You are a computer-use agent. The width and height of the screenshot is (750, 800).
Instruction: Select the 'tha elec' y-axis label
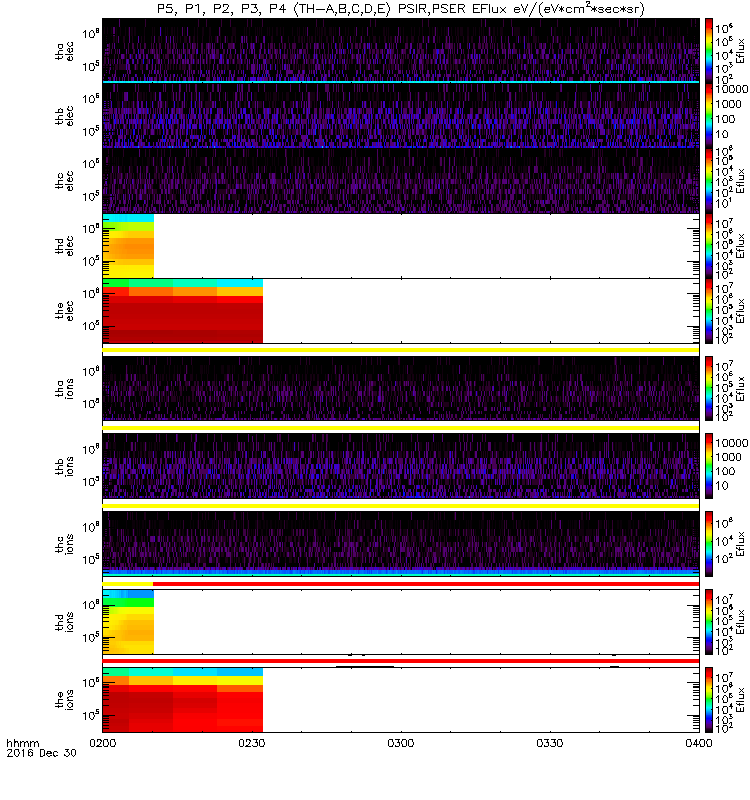coord(65,51)
